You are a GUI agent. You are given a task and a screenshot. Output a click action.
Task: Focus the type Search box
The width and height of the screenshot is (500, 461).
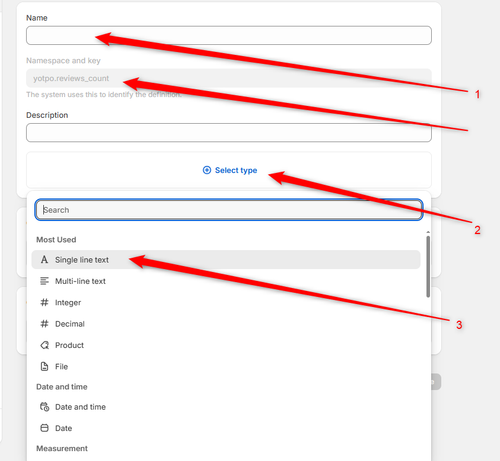tap(229, 210)
